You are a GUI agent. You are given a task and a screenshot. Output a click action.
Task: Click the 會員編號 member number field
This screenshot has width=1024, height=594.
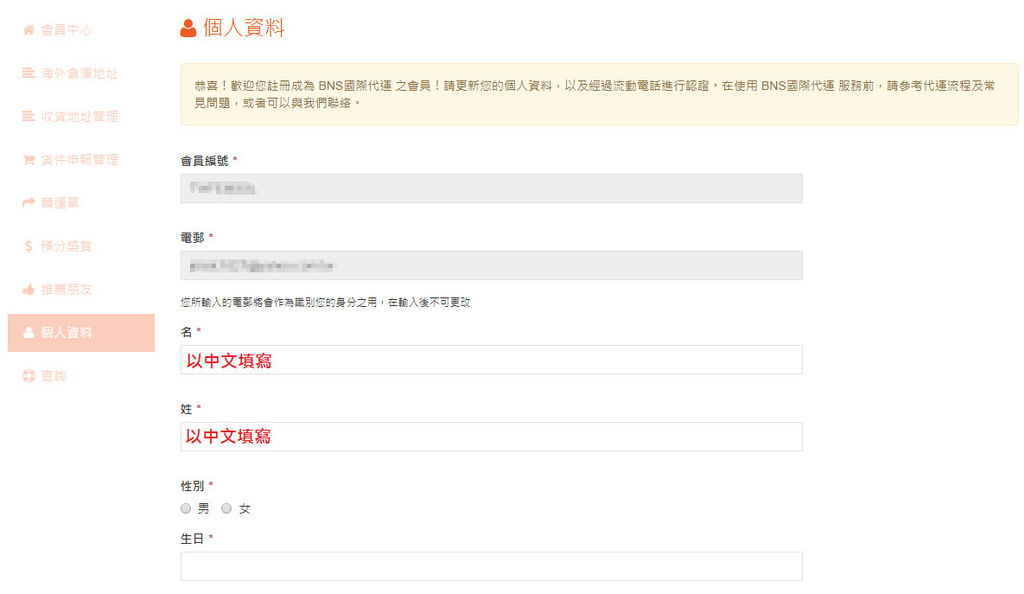[491, 188]
